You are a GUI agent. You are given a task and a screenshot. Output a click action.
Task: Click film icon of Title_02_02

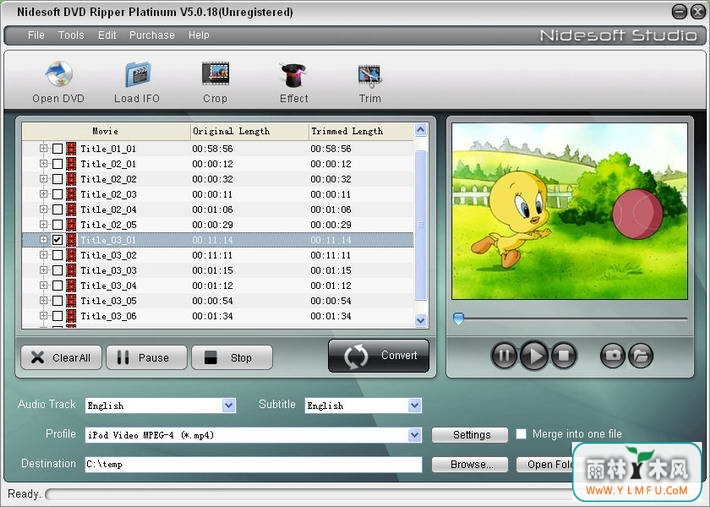click(71, 179)
